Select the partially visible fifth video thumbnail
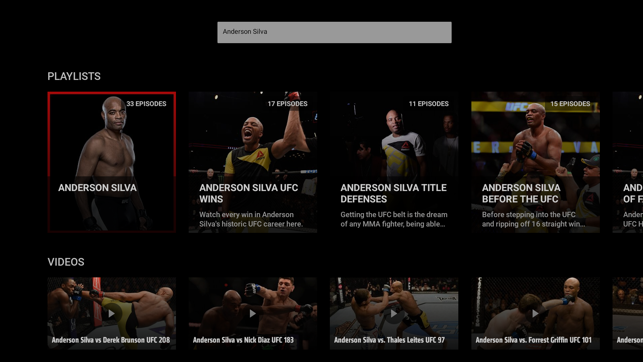Screen dimensions: 643x362 pyautogui.click(x=628, y=313)
